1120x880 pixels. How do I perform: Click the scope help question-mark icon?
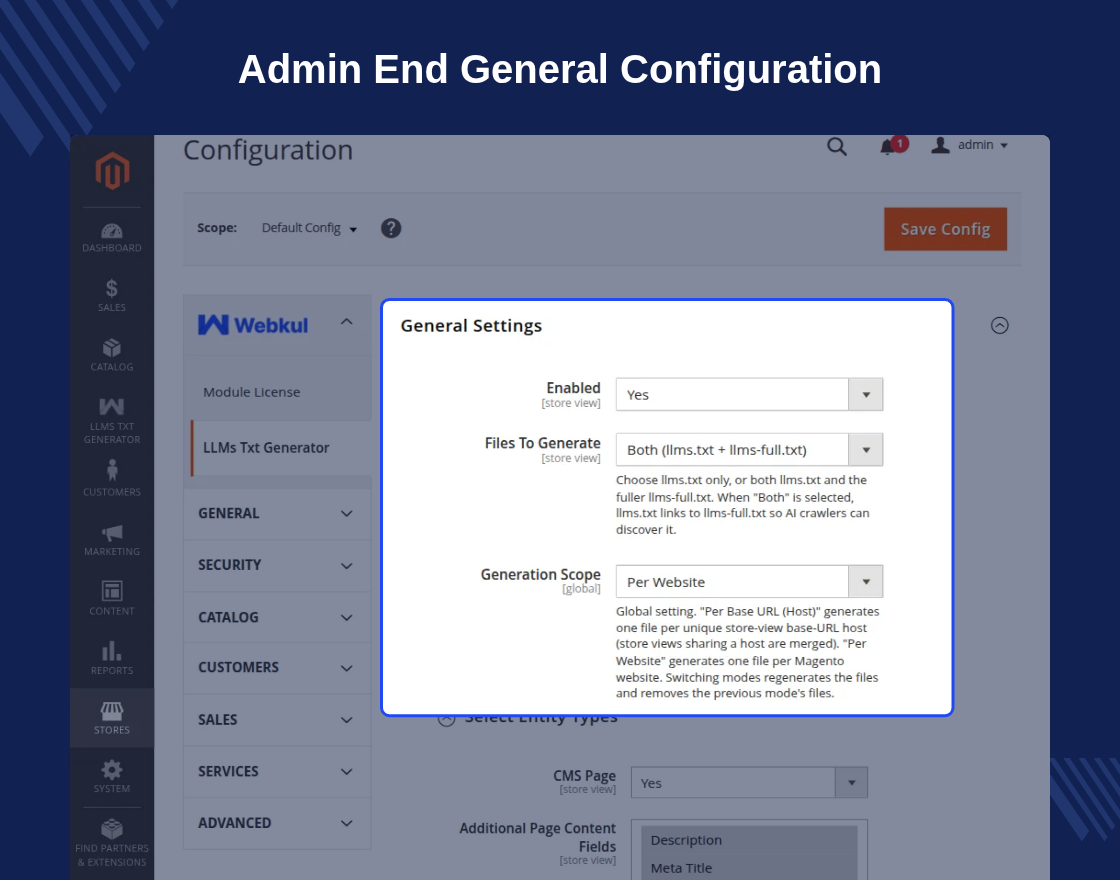[391, 229]
